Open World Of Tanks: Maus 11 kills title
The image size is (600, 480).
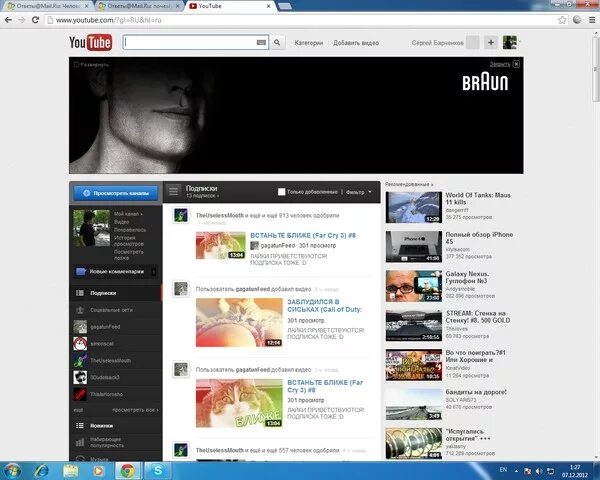(478, 198)
